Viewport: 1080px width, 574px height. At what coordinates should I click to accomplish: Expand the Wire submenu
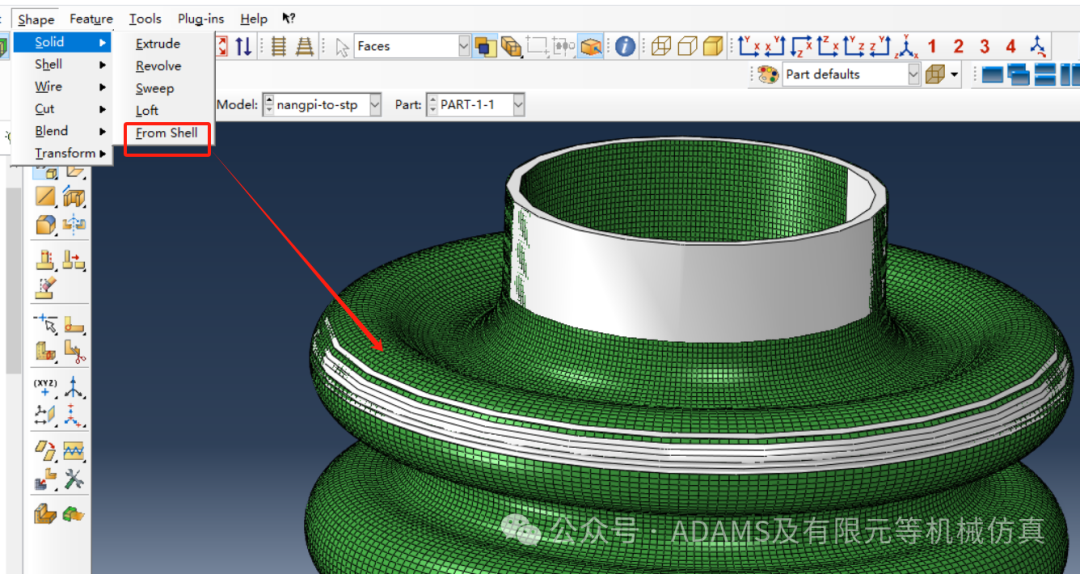pyautogui.click(x=62, y=87)
